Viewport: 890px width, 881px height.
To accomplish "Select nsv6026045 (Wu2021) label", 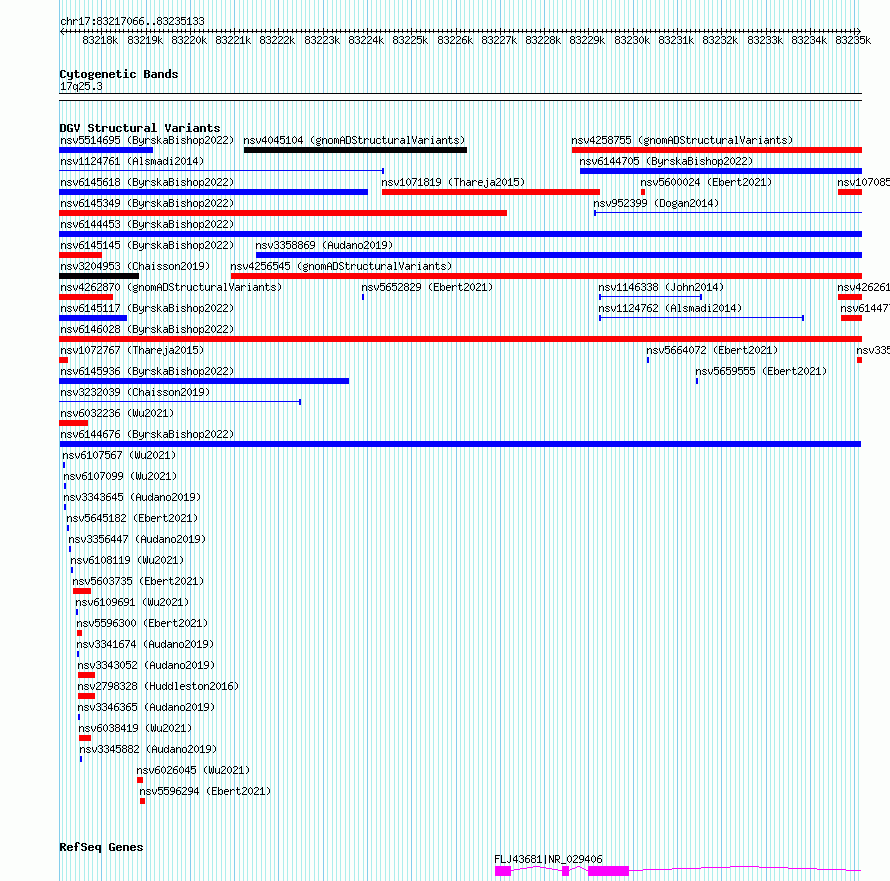I will (x=193, y=770).
